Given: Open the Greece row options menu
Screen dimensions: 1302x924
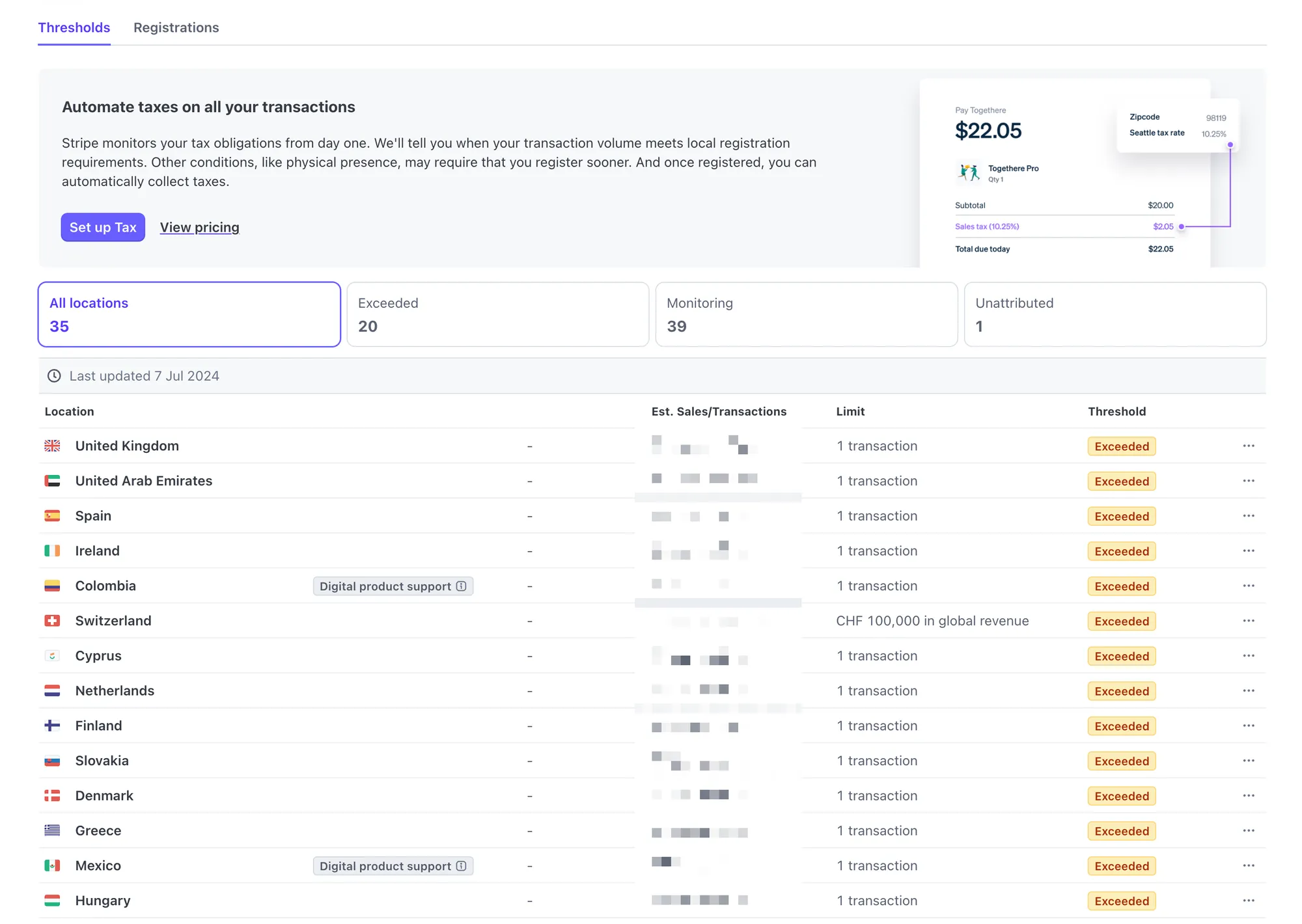Looking at the screenshot, I should (1248, 830).
